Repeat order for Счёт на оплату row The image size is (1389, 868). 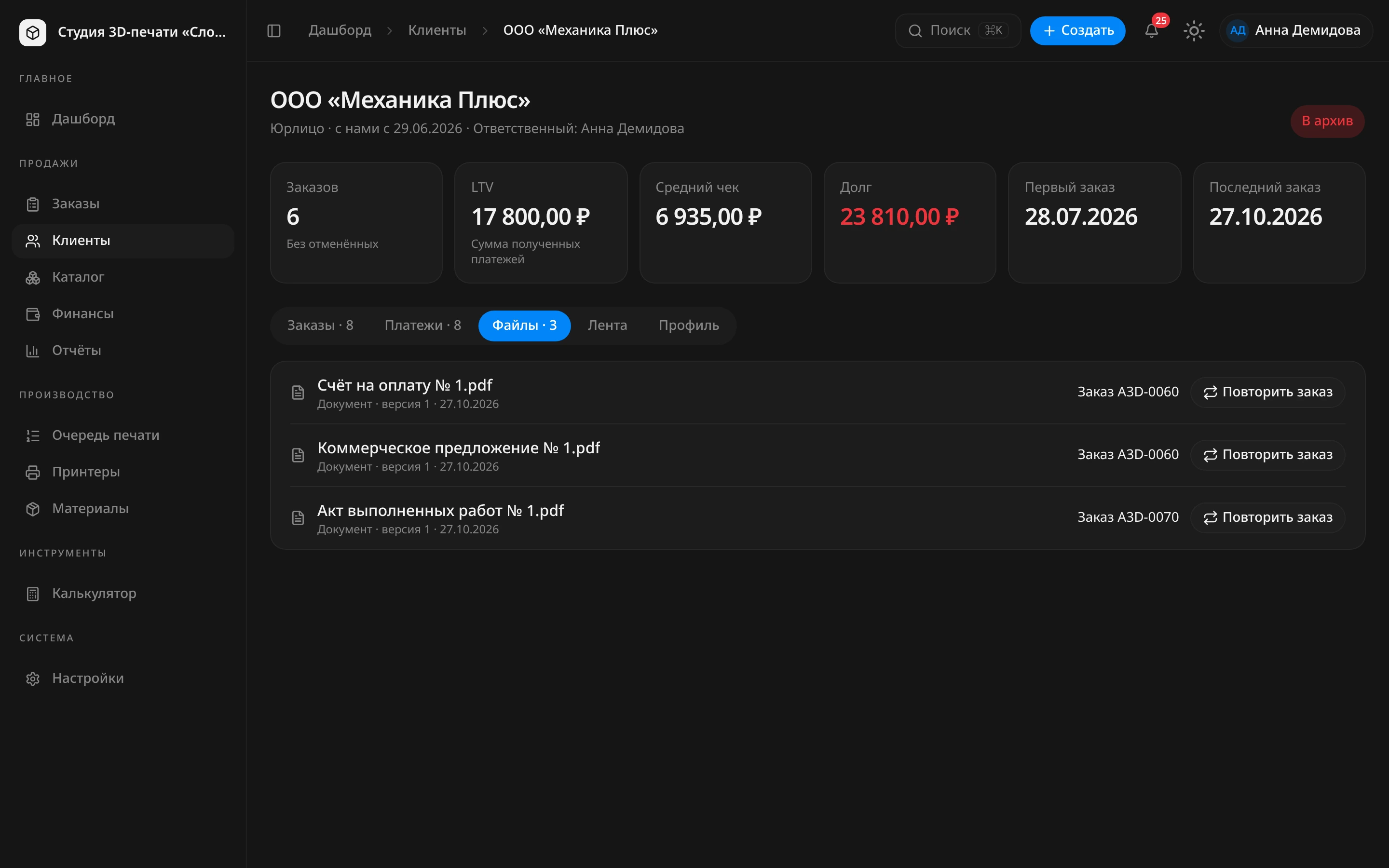pyautogui.click(x=1267, y=392)
